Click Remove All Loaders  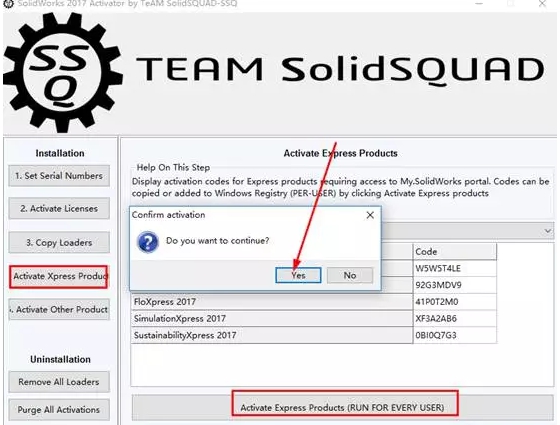coord(59,382)
